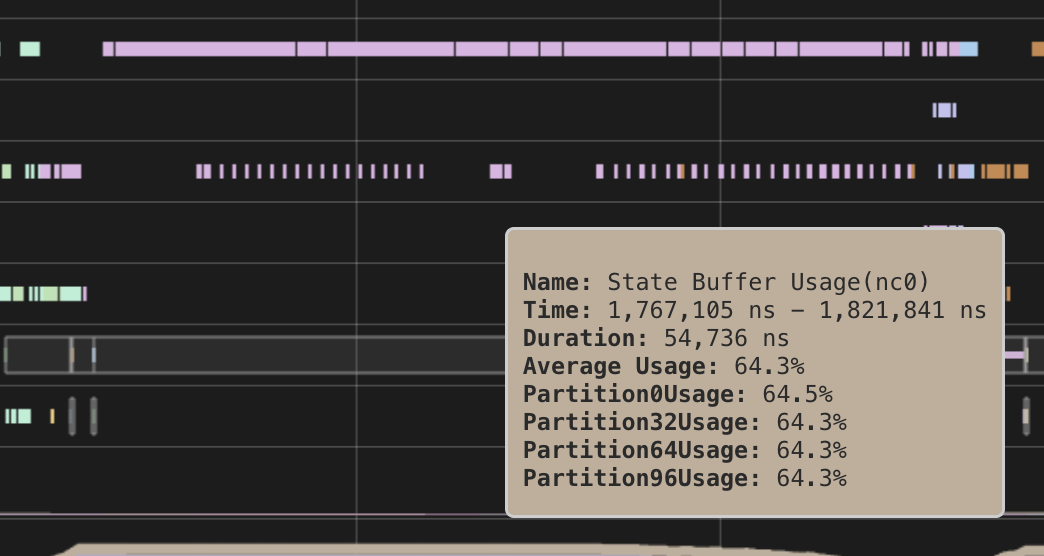Click the Duration 54,736 ns value
This screenshot has height=556, width=1044.
tap(726, 338)
